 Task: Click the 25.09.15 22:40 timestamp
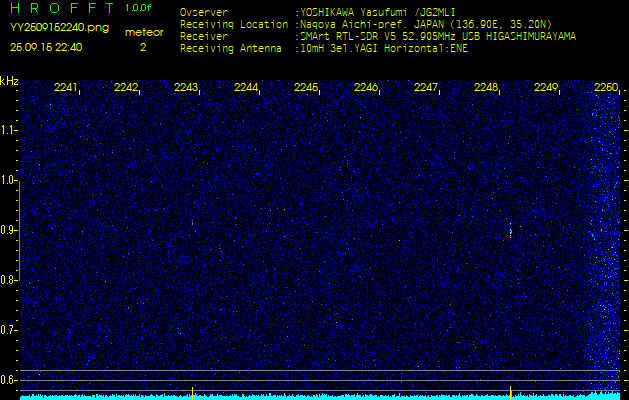coord(46,47)
